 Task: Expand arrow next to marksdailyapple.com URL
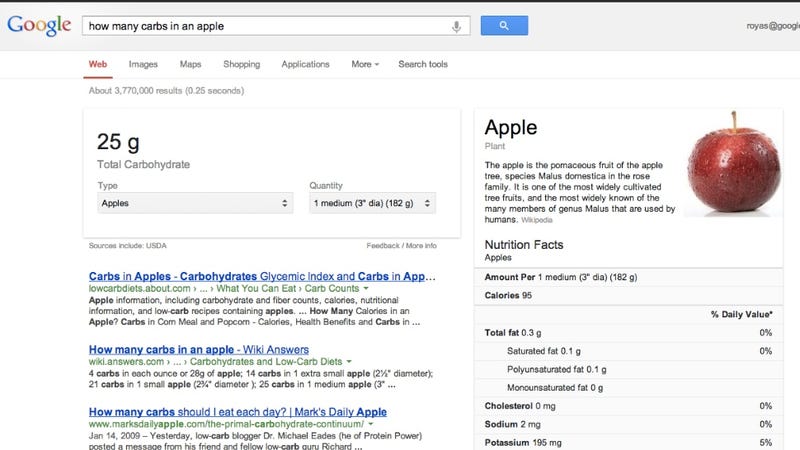[371, 424]
